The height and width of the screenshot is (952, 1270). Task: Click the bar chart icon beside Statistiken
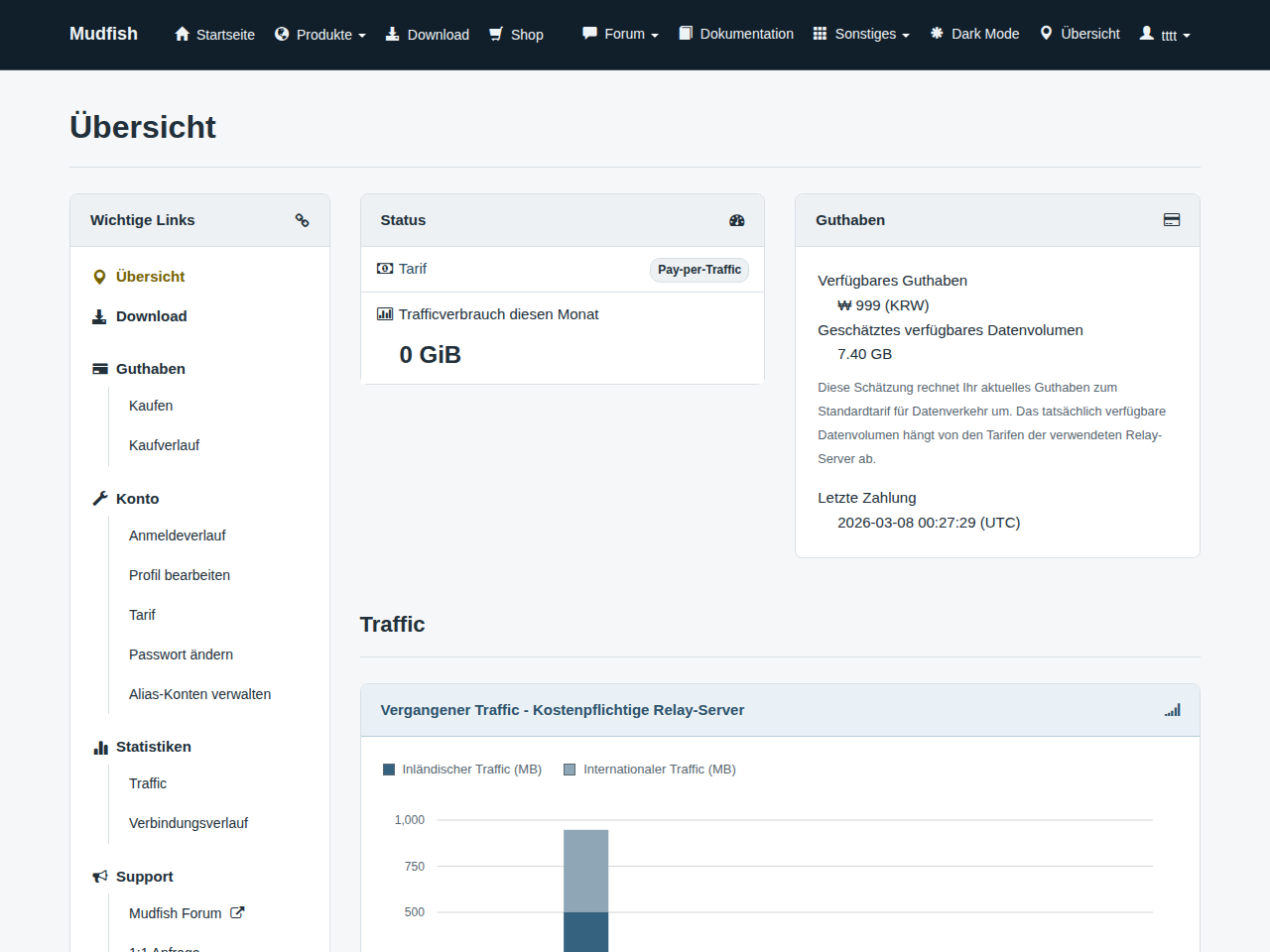pyautogui.click(x=100, y=747)
